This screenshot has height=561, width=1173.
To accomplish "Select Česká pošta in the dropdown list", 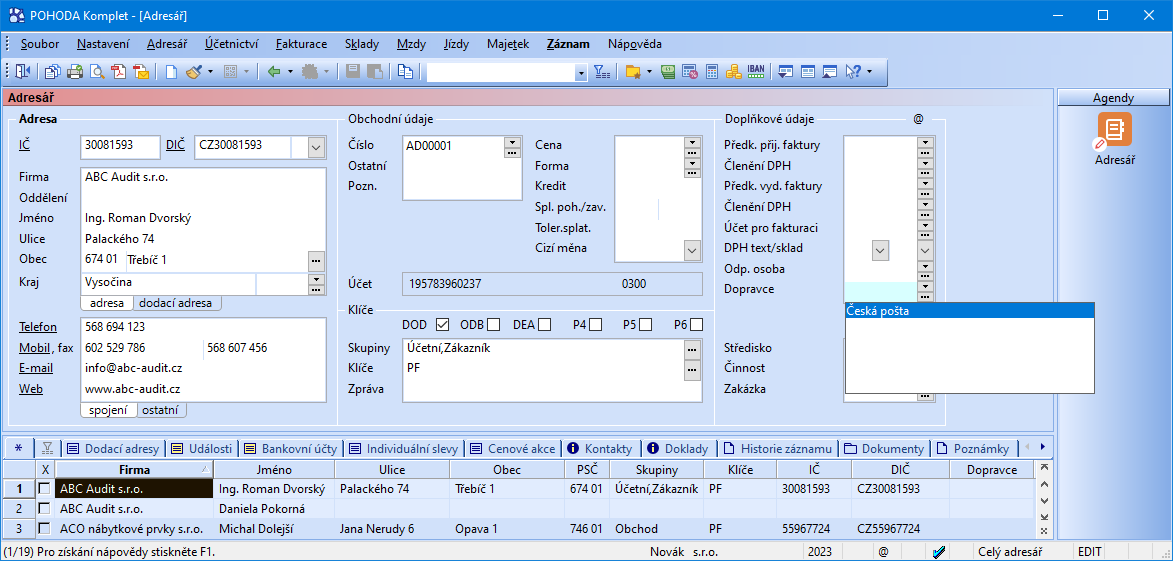I will pyautogui.click(x=969, y=311).
